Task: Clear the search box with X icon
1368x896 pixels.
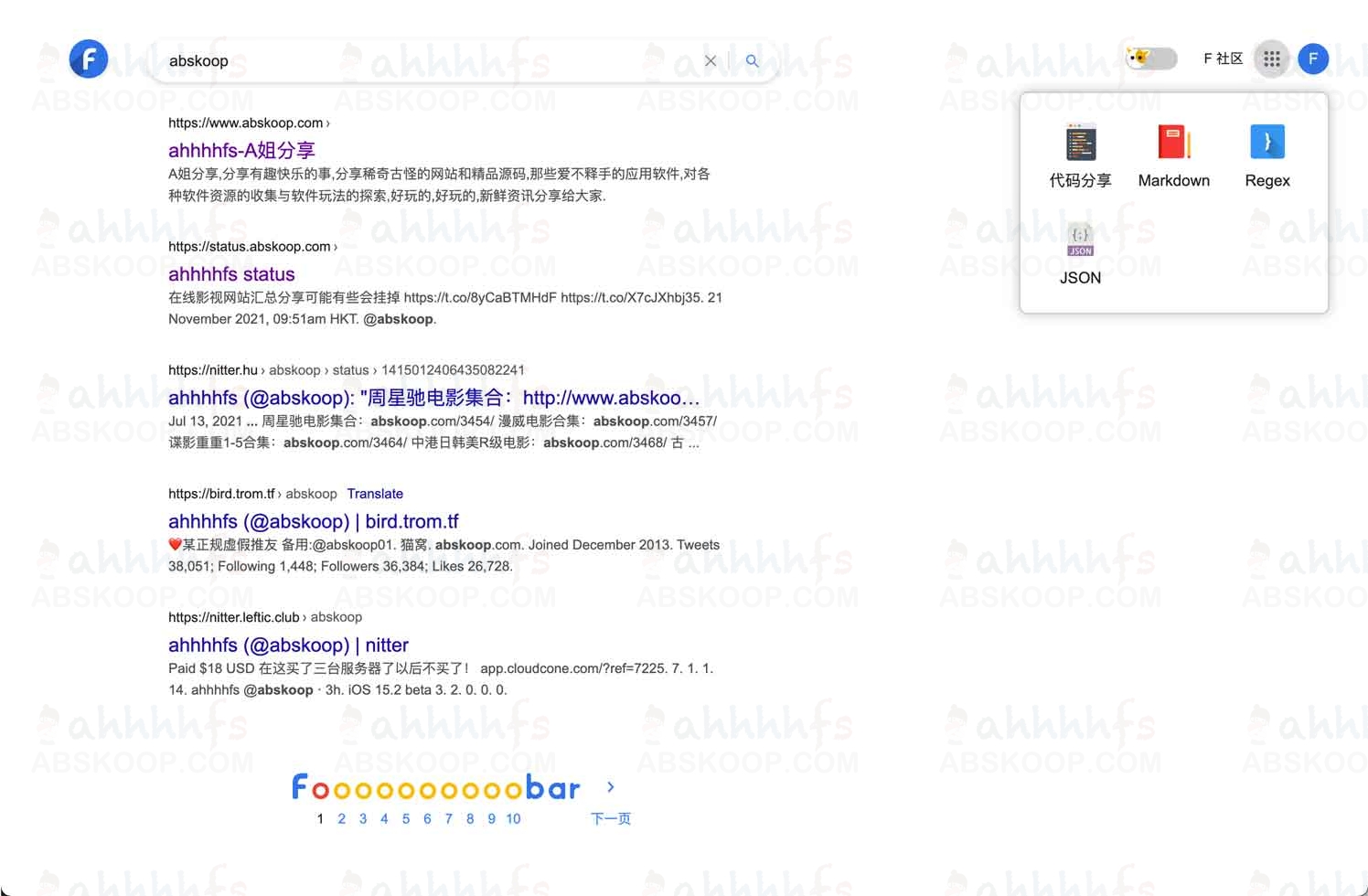Action: 711,60
